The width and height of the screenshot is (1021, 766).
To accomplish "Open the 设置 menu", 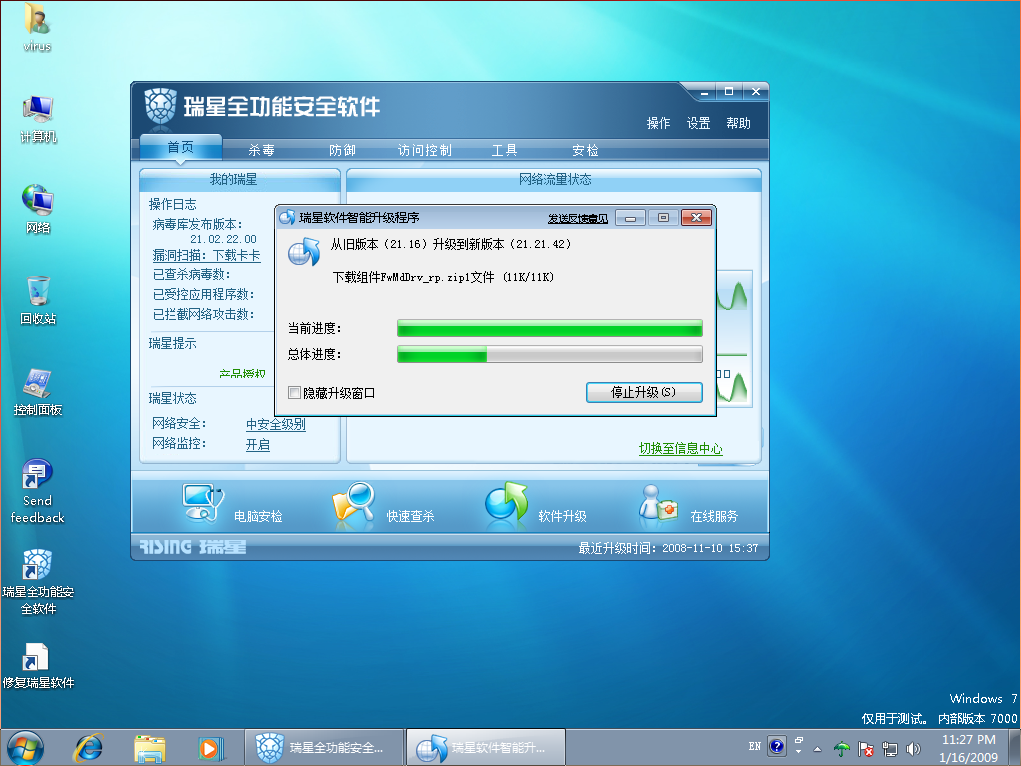I will point(699,123).
